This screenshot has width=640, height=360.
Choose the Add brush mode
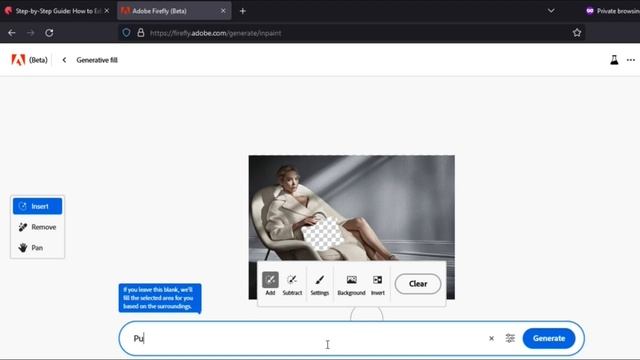270,284
